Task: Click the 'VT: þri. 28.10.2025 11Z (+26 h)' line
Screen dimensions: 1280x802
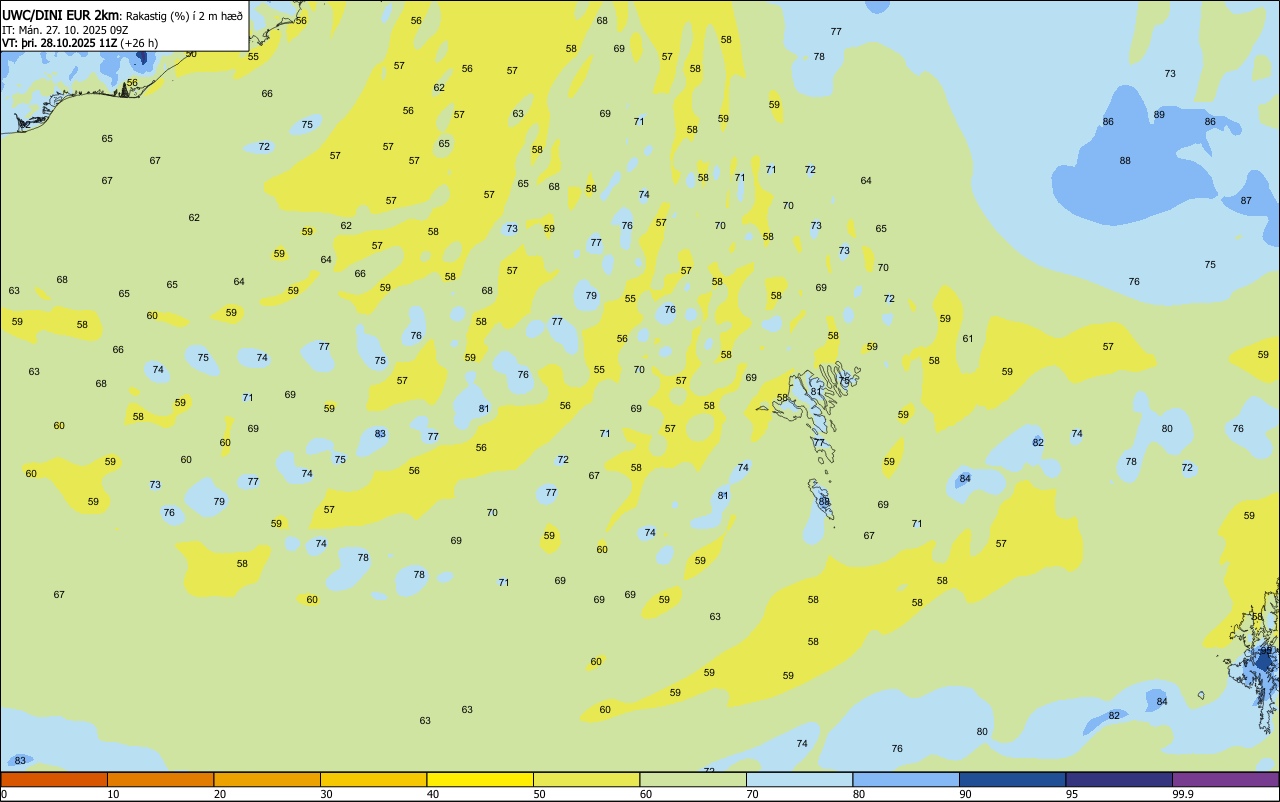Action: pyautogui.click(x=80, y=43)
